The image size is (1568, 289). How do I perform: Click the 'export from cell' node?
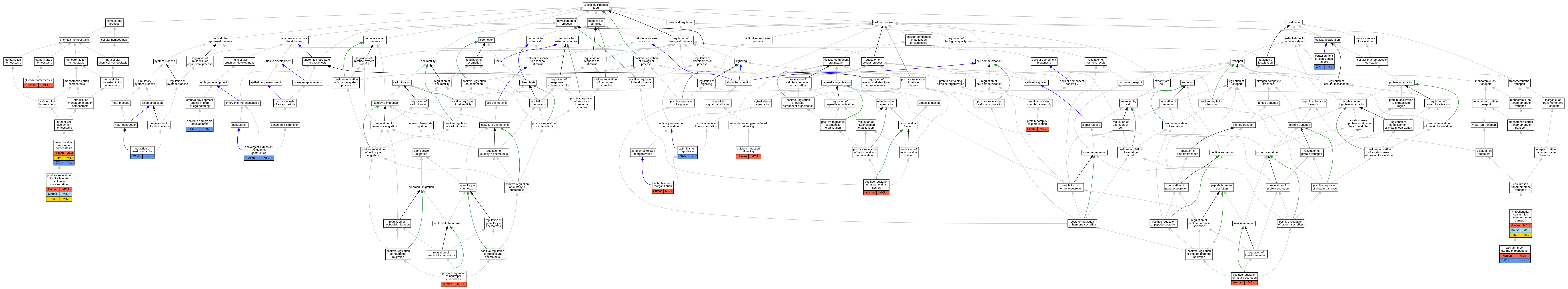pos(1161,82)
